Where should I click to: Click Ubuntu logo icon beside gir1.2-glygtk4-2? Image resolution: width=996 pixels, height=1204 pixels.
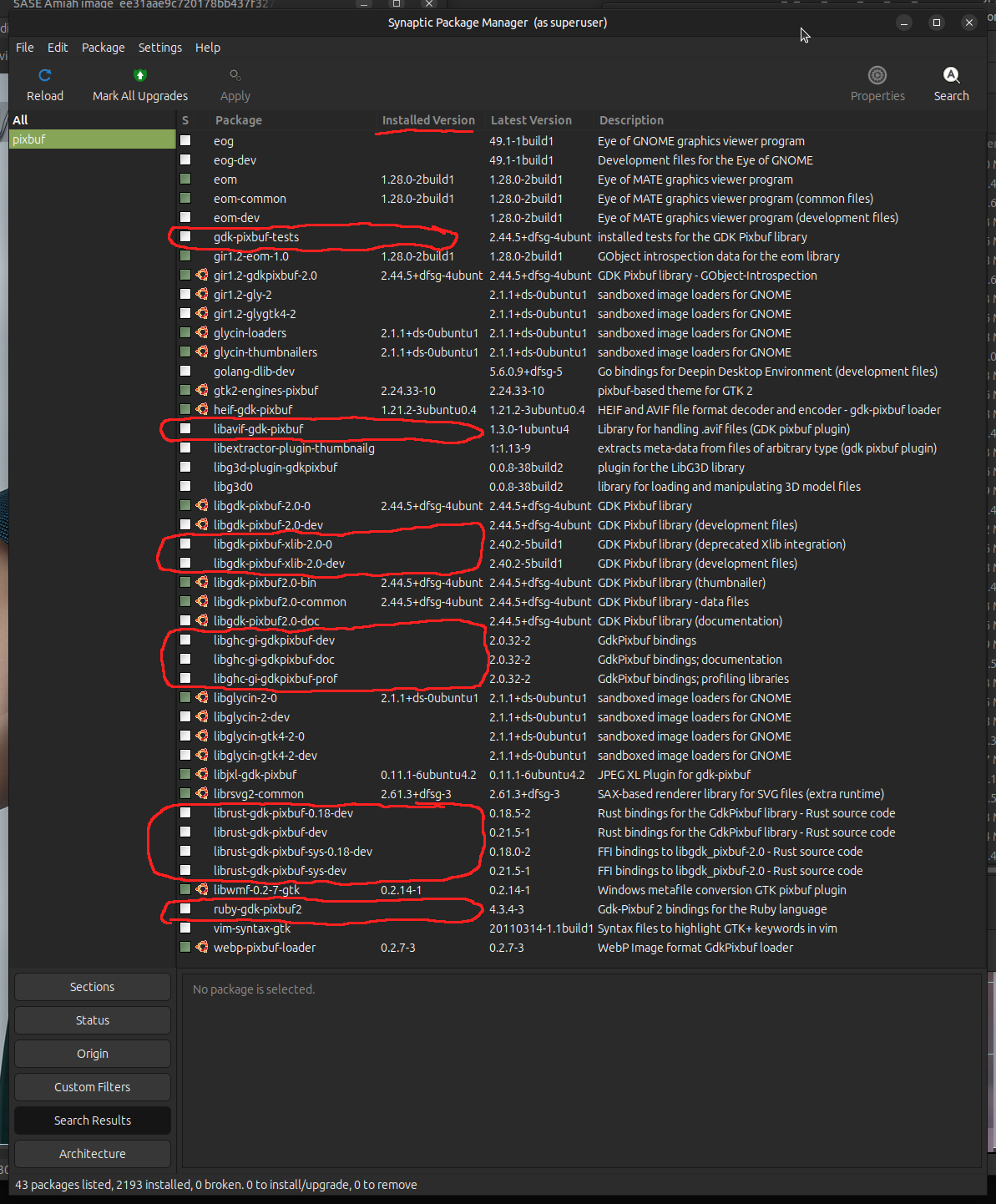pos(202,313)
